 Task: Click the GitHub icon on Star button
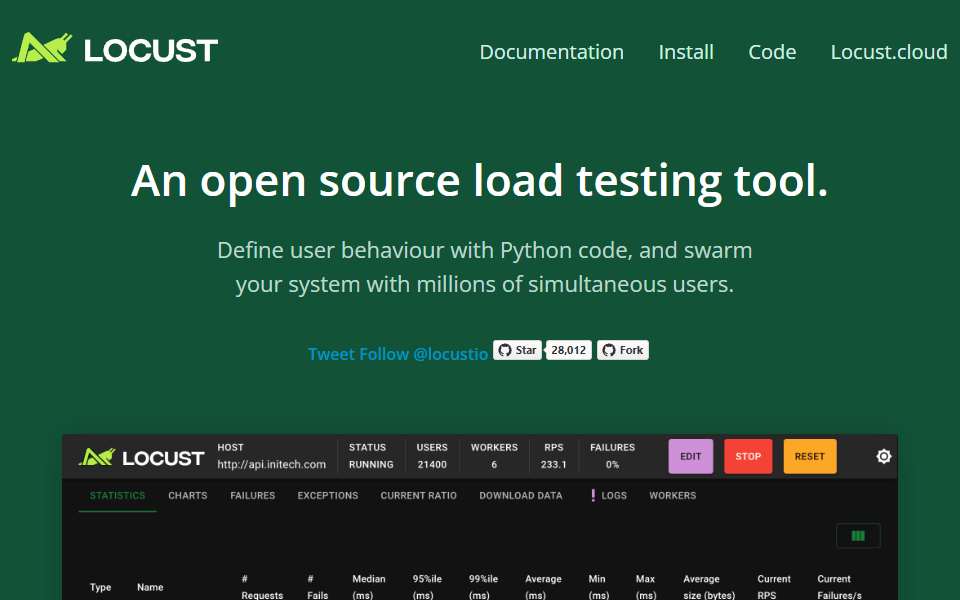point(504,350)
